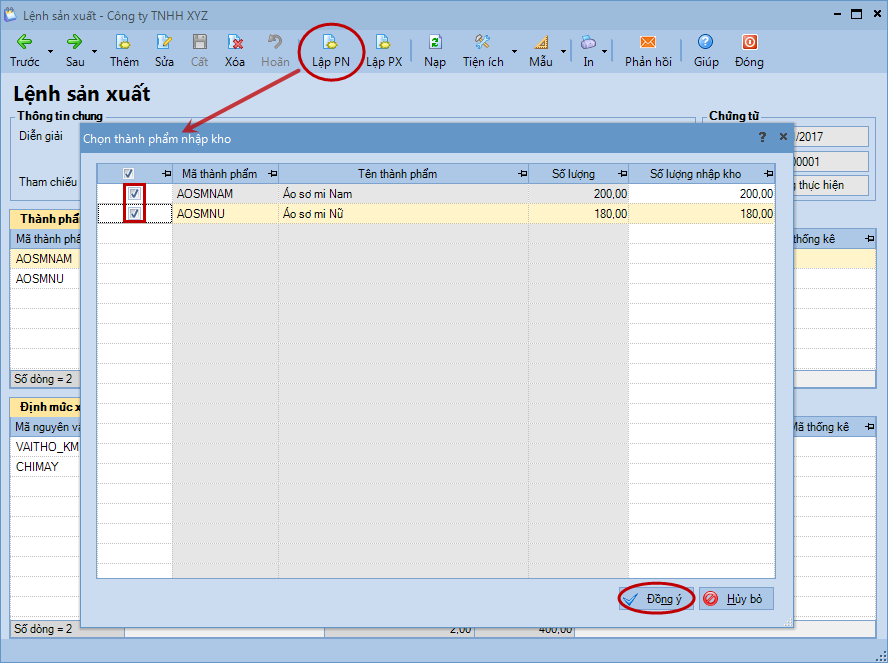The width and height of the screenshot is (888, 663).
Task: Click the Lập PN toolbar icon
Action: click(x=329, y=43)
